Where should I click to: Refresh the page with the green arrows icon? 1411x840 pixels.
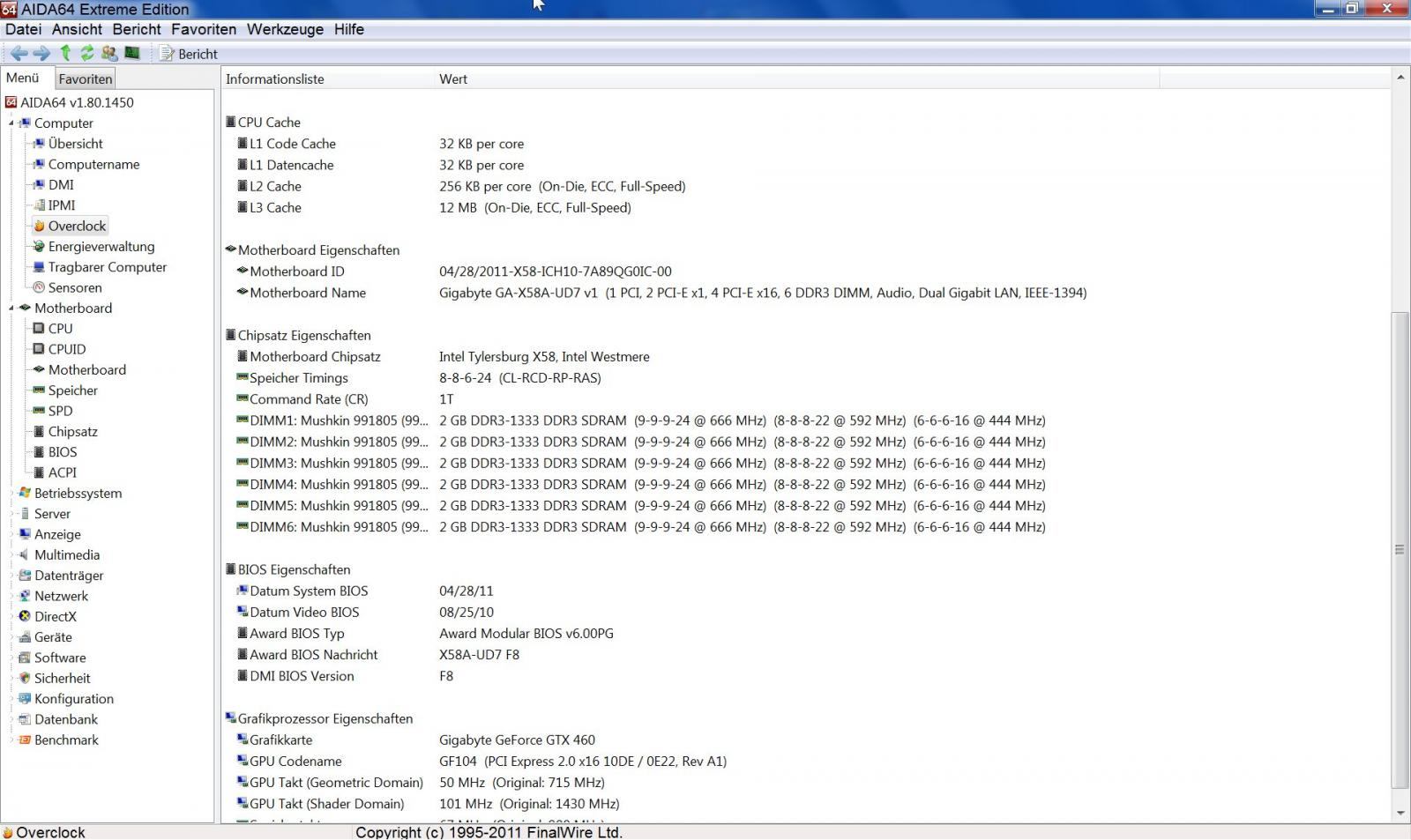coord(87,54)
